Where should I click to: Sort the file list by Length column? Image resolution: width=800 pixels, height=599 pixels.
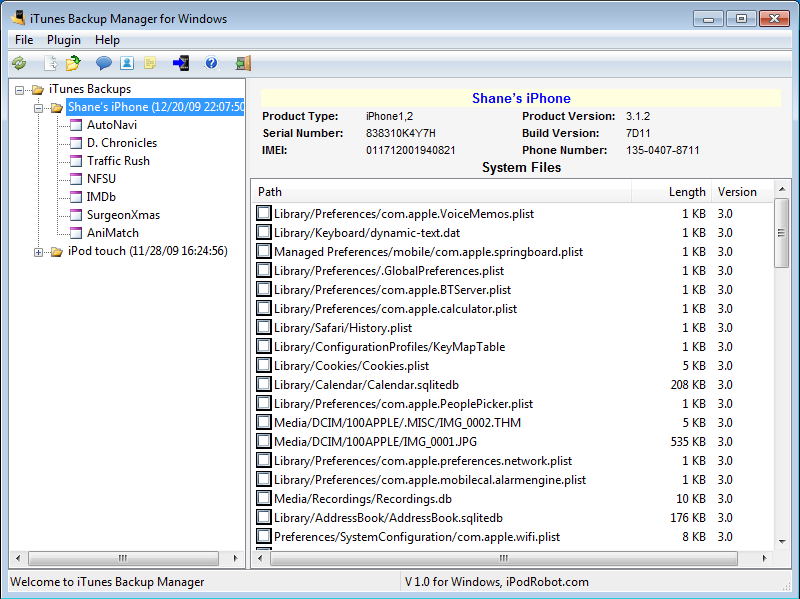coord(687,192)
